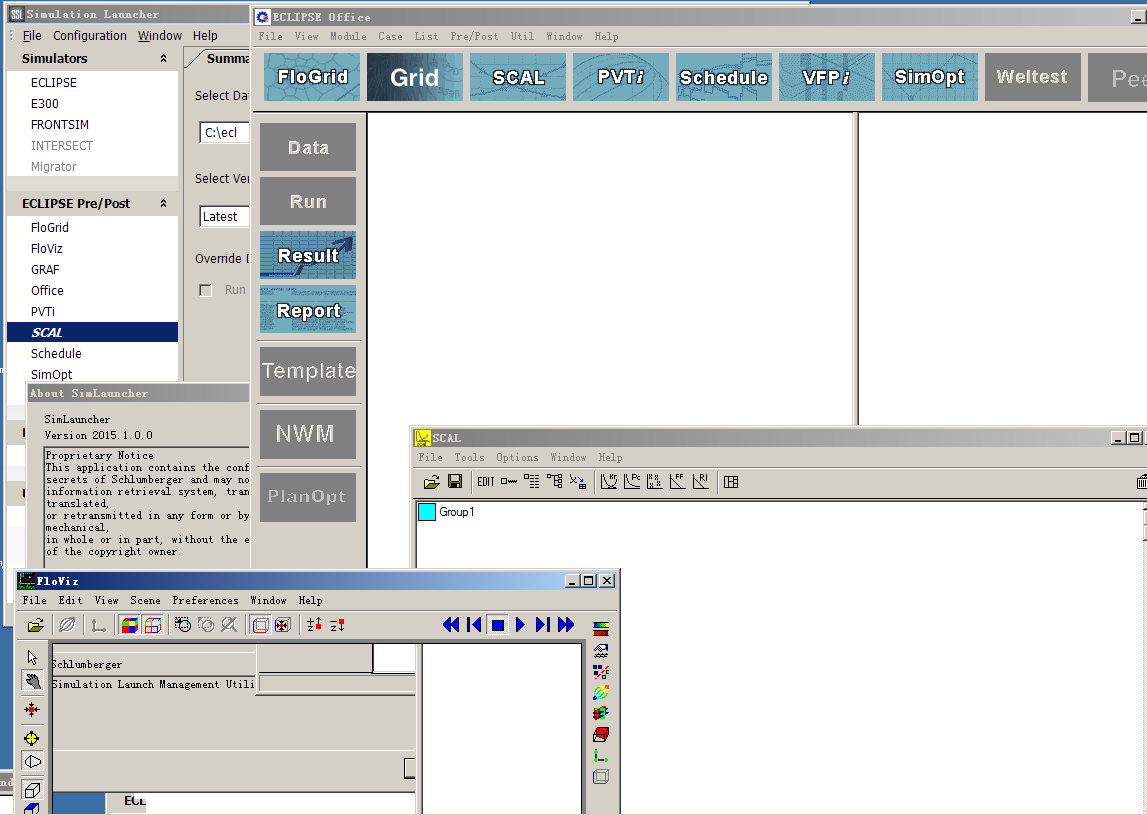Open the Schedule module in ECLIPSE Office
This screenshot has width=1147, height=815.
[724, 77]
